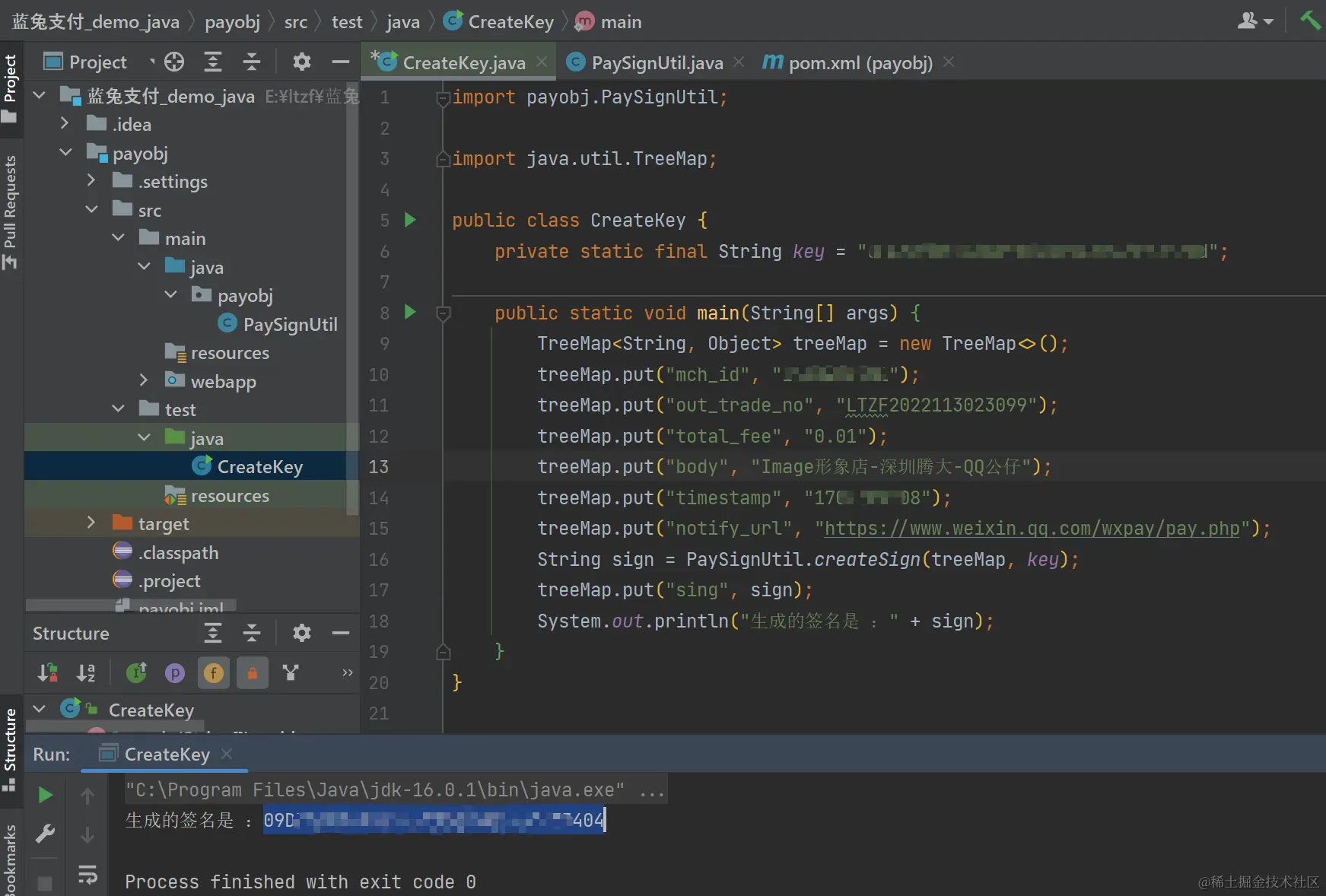The height and width of the screenshot is (896, 1326).
Task: Collapse the payobj module node
Action: point(65,152)
